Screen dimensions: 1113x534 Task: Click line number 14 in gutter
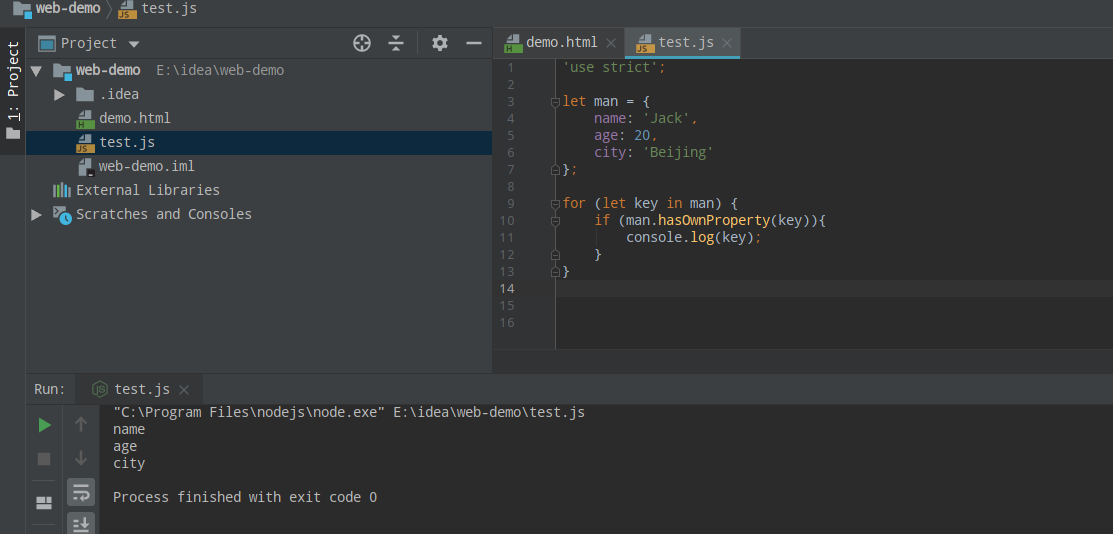coord(507,289)
